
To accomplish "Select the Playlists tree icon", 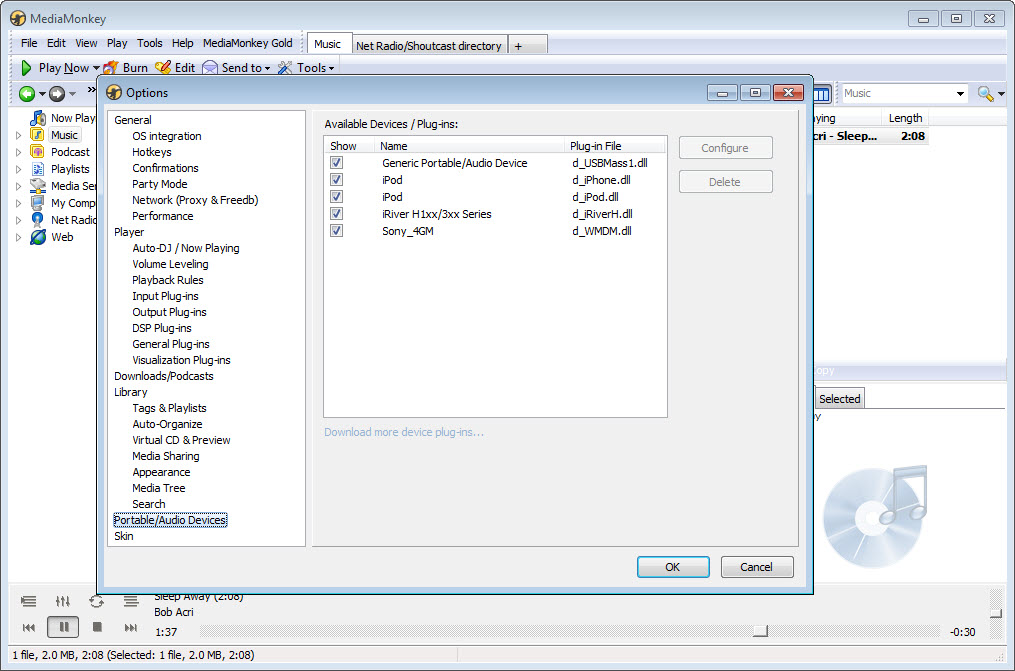I will (x=38, y=169).
